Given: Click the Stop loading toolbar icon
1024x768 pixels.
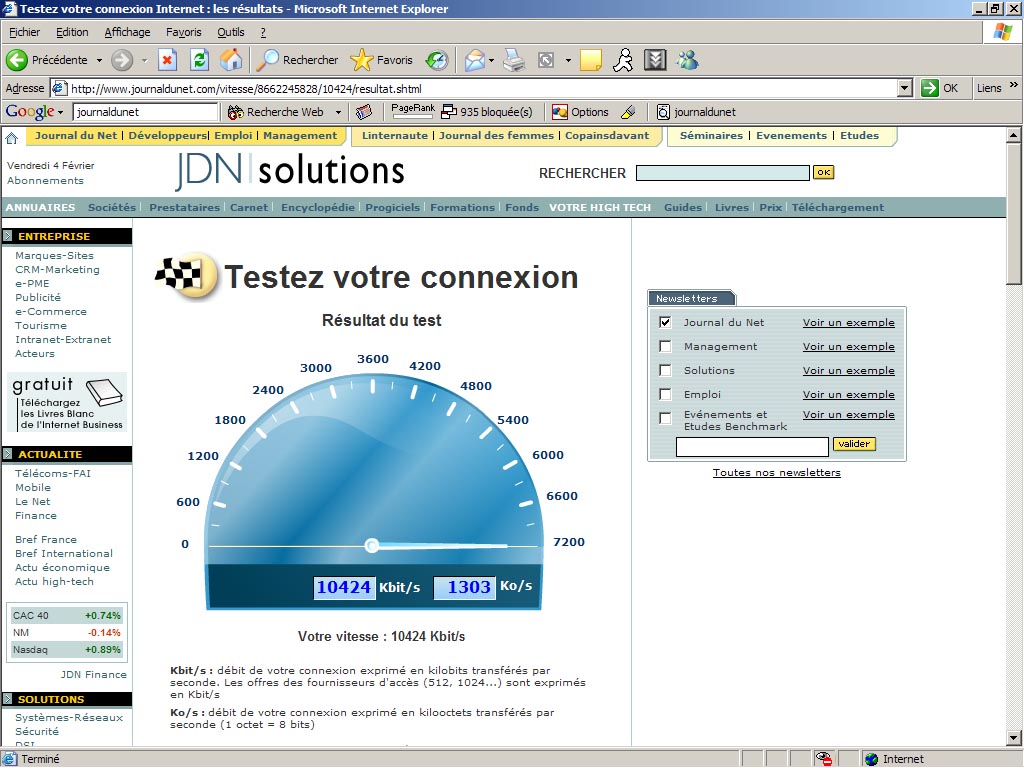Looking at the screenshot, I should tap(168, 60).
